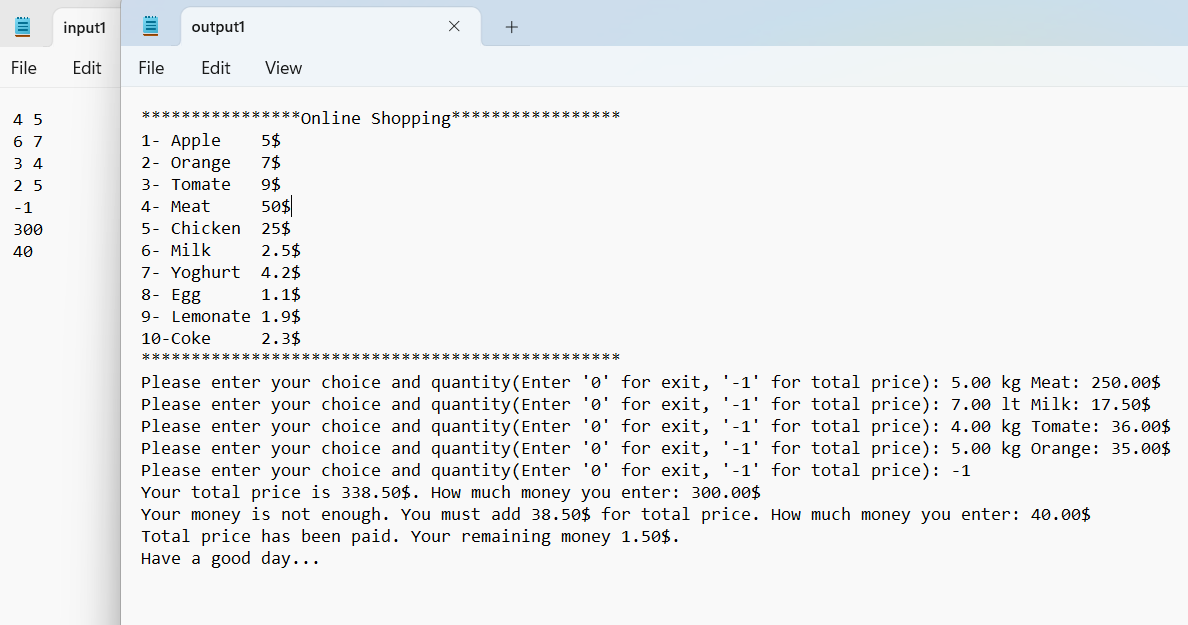
Task: Select the output1 tab
Action: point(219,27)
